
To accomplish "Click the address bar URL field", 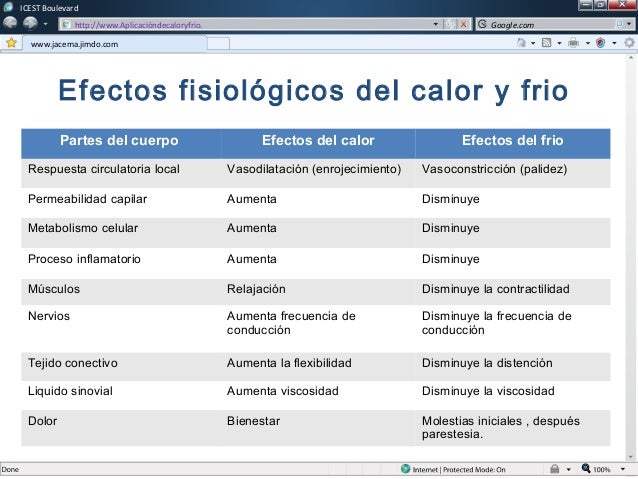I will [x=248, y=25].
